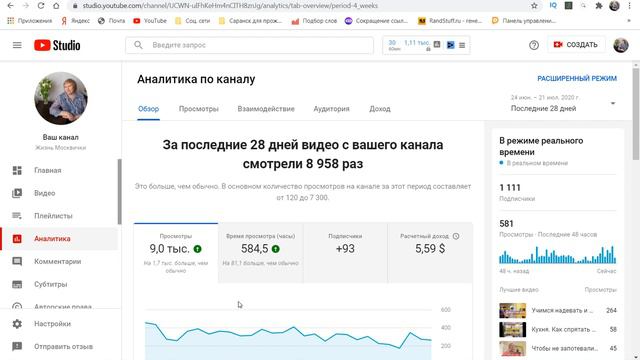The width and height of the screenshot is (640, 360).
Task: Select the Просмотры metric card
Action: [x=176, y=253]
